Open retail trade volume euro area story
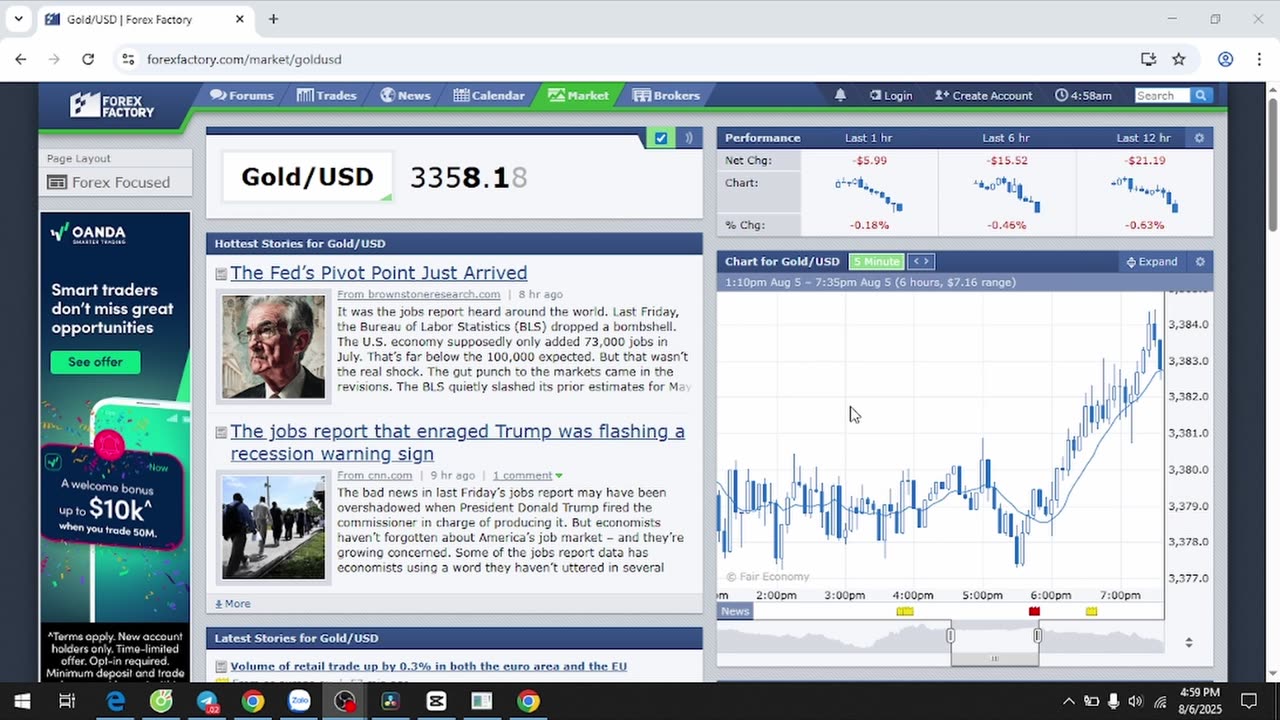The image size is (1280, 720). pos(429,666)
